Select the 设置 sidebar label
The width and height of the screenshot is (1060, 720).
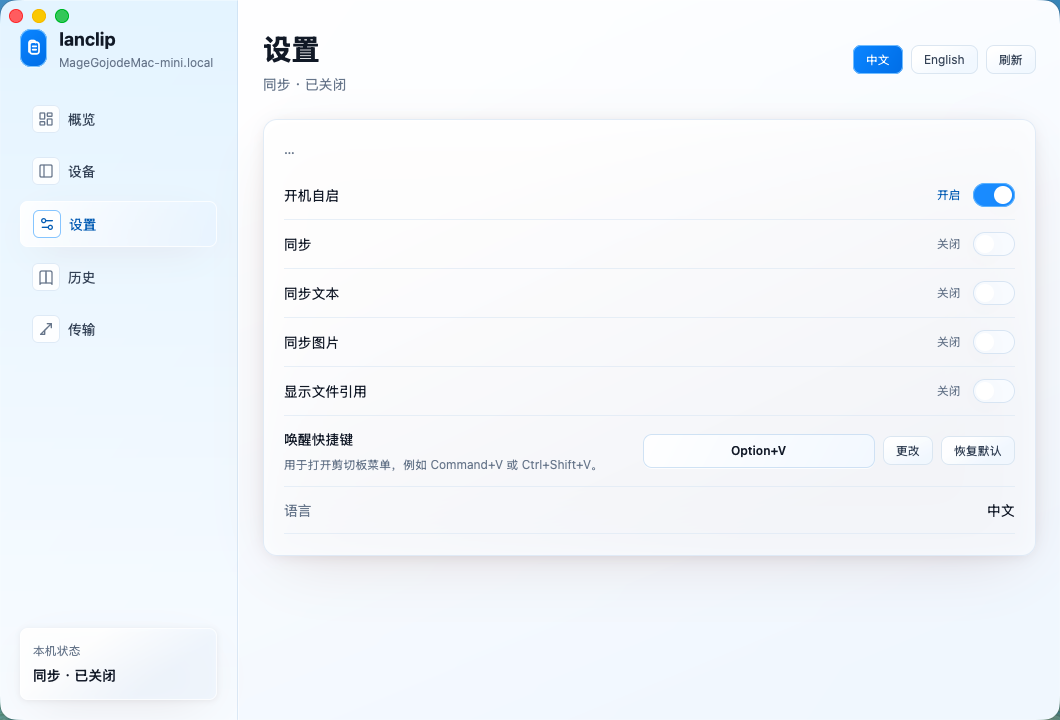[x=83, y=224]
